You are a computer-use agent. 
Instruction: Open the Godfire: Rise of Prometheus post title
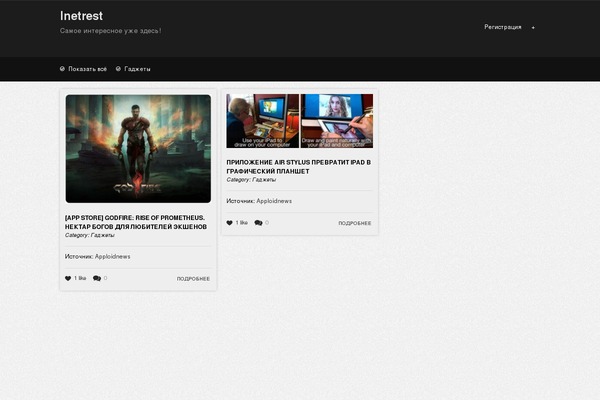click(136, 222)
